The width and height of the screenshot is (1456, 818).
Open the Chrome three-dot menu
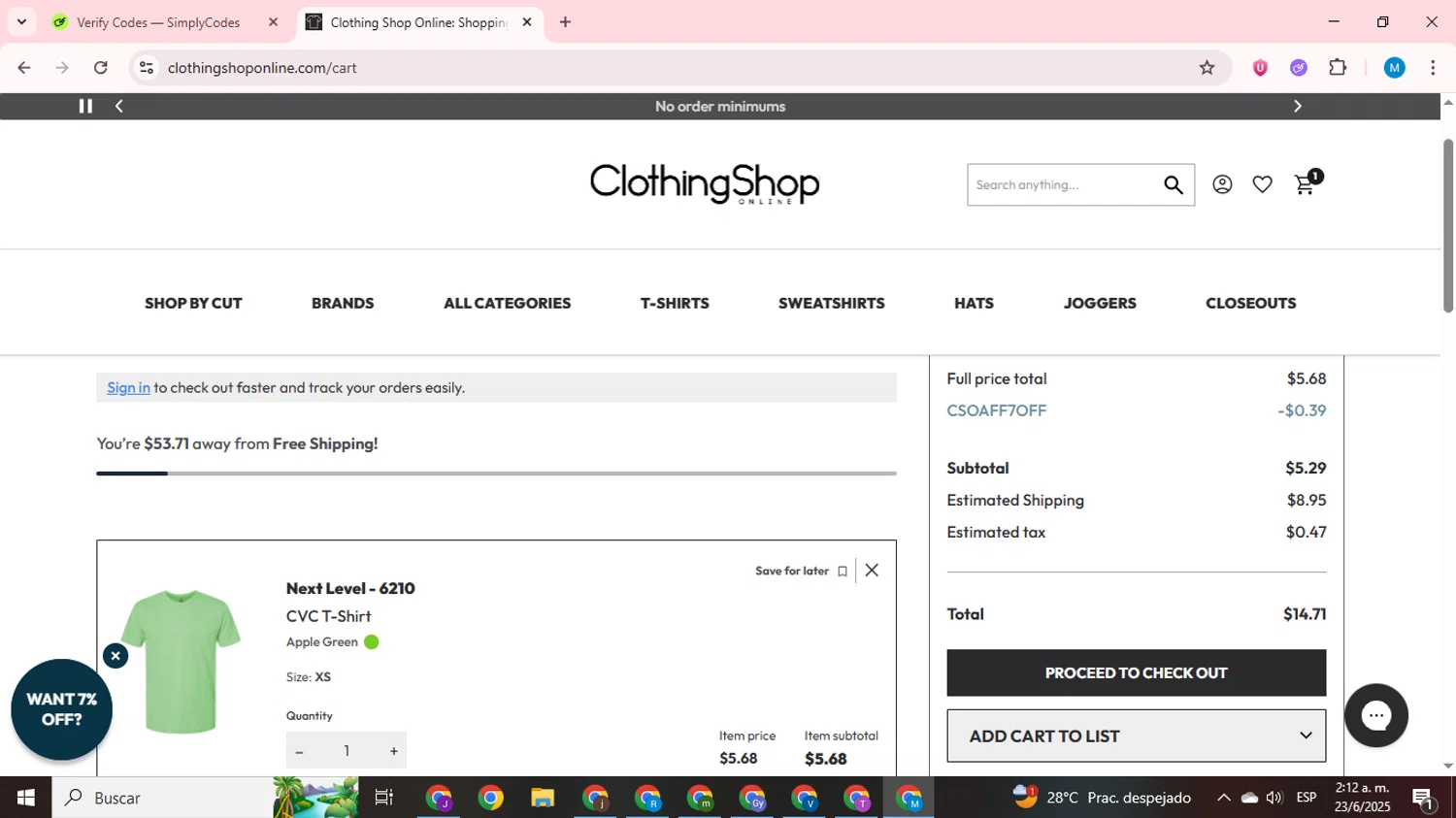(1433, 68)
